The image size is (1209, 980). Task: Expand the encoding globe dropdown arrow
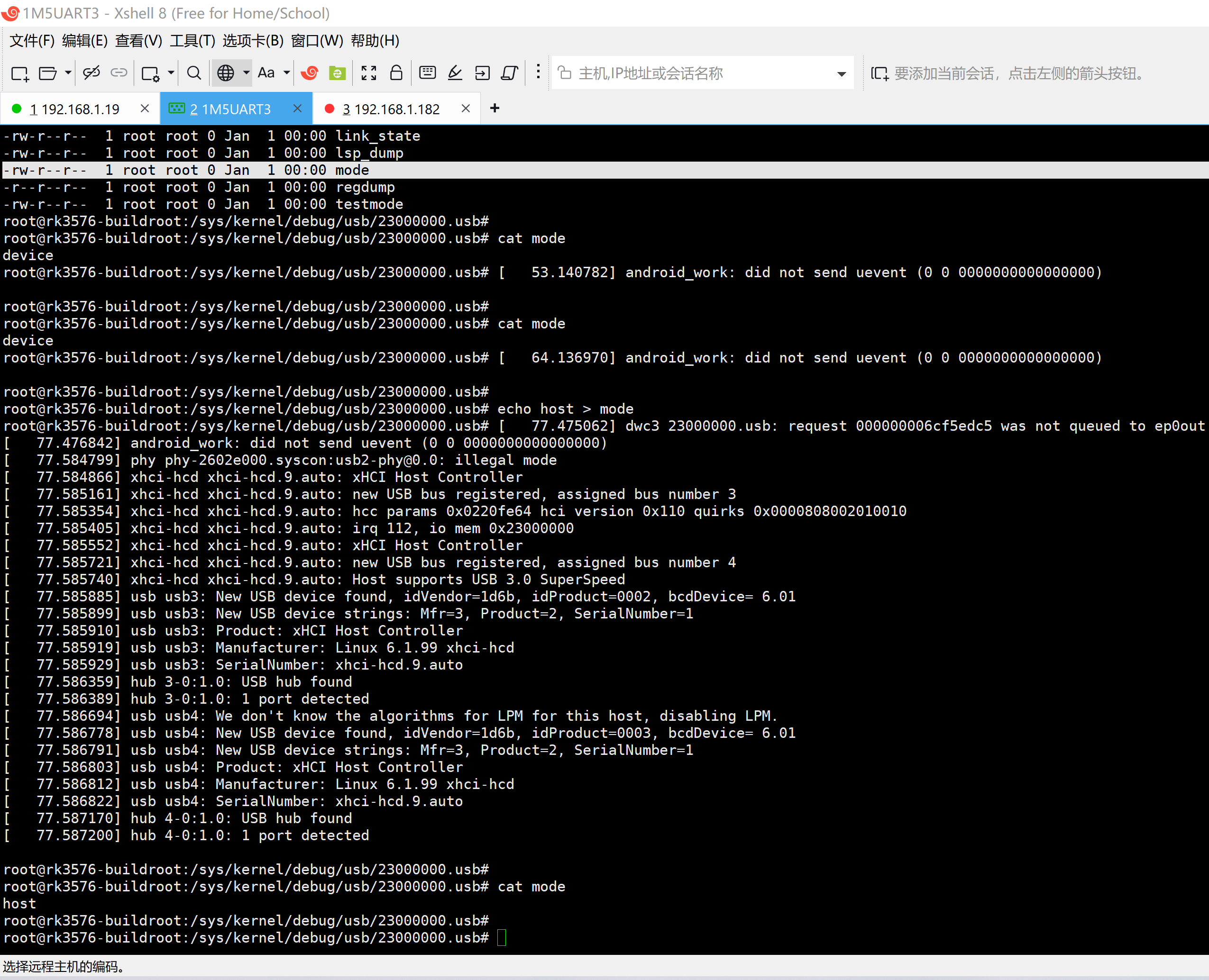coord(246,73)
